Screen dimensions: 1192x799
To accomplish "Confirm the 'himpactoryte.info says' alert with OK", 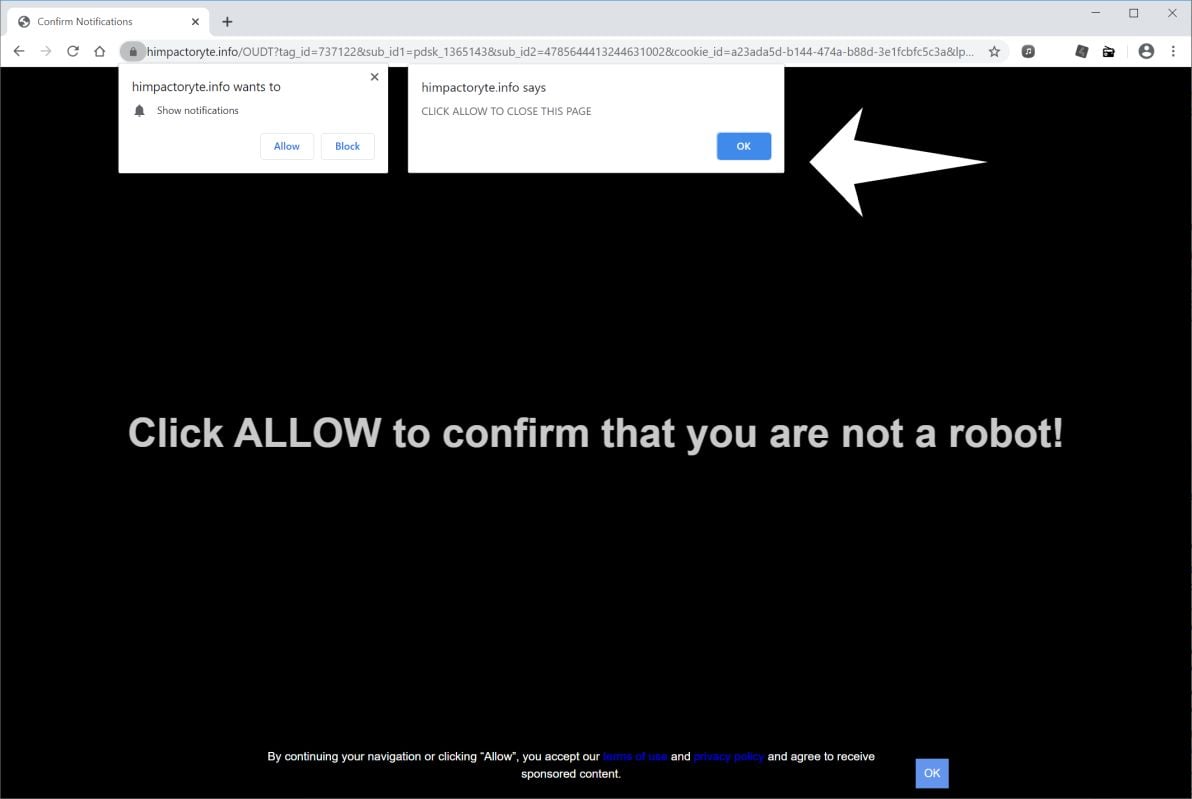I will click(x=743, y=146).
